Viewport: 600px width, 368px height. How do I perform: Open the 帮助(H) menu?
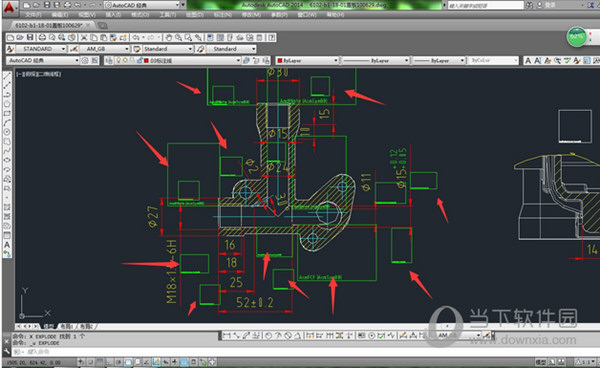335,15
